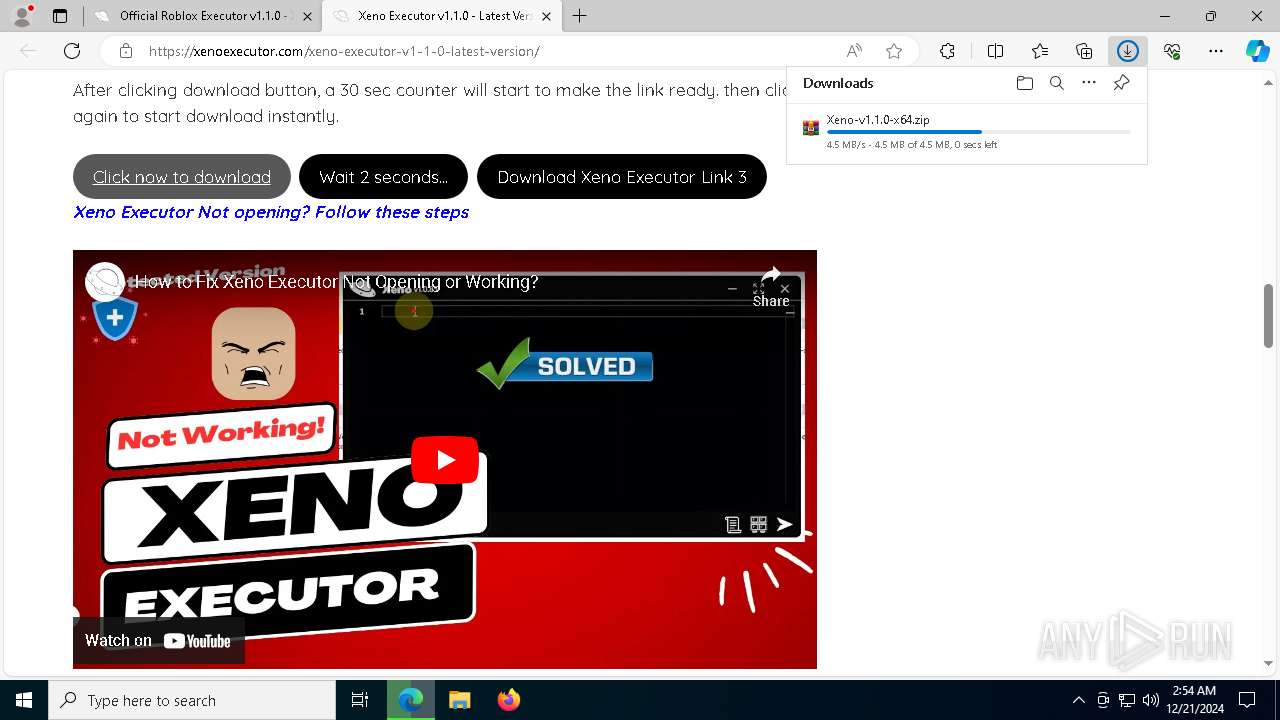Show hidden tray icons
Image resolution: width=1280 pixels, height=720 pixels.
1078,700
